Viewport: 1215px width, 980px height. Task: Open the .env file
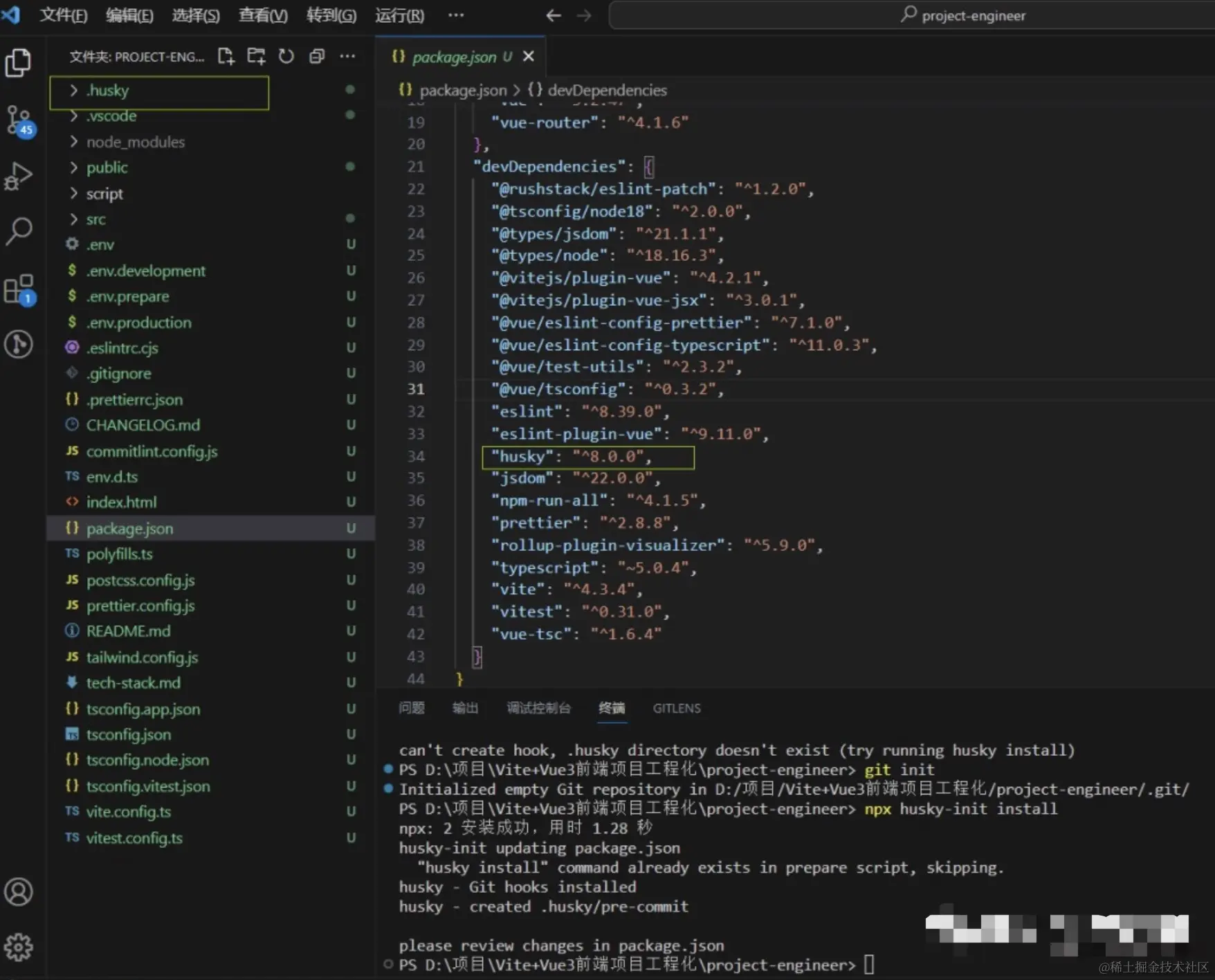pos(211,245)
